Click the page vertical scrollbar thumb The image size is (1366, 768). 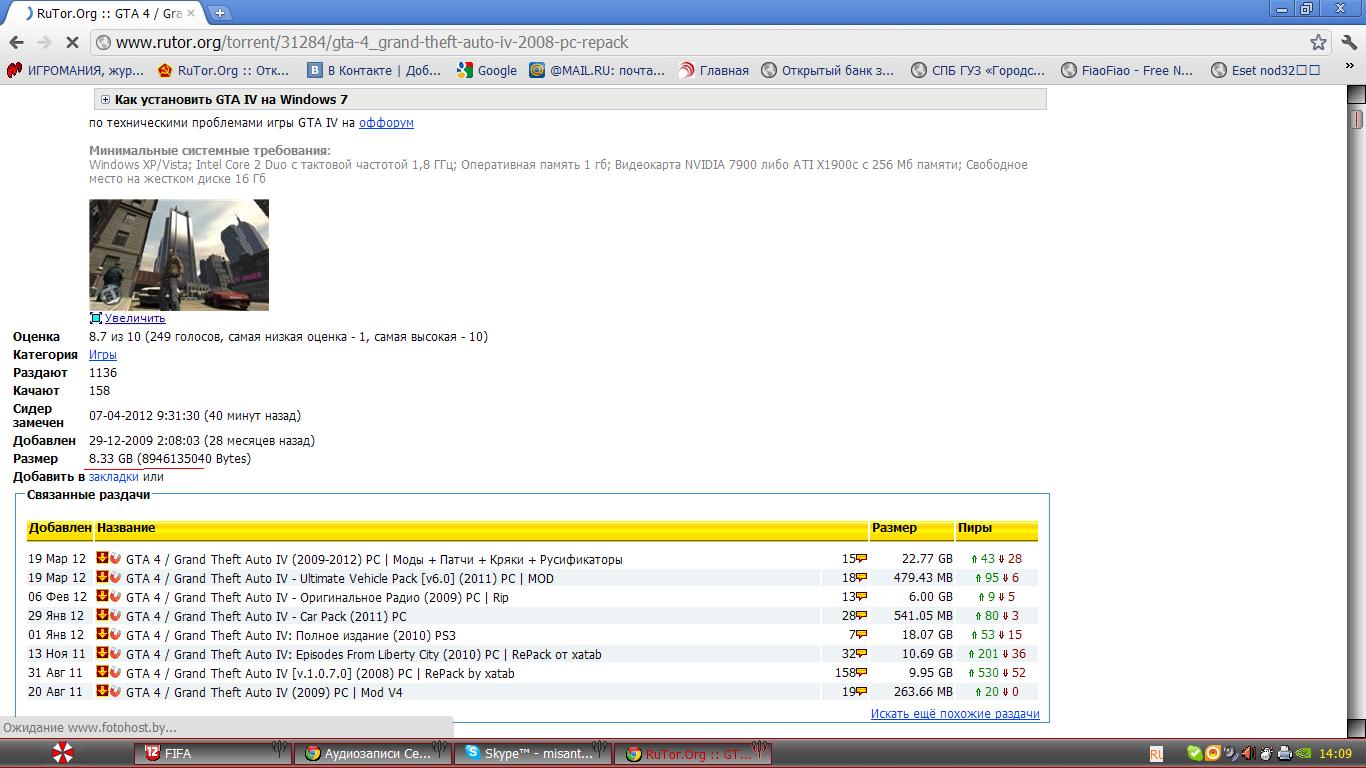pyautogui.click(x=1356, y=119)
